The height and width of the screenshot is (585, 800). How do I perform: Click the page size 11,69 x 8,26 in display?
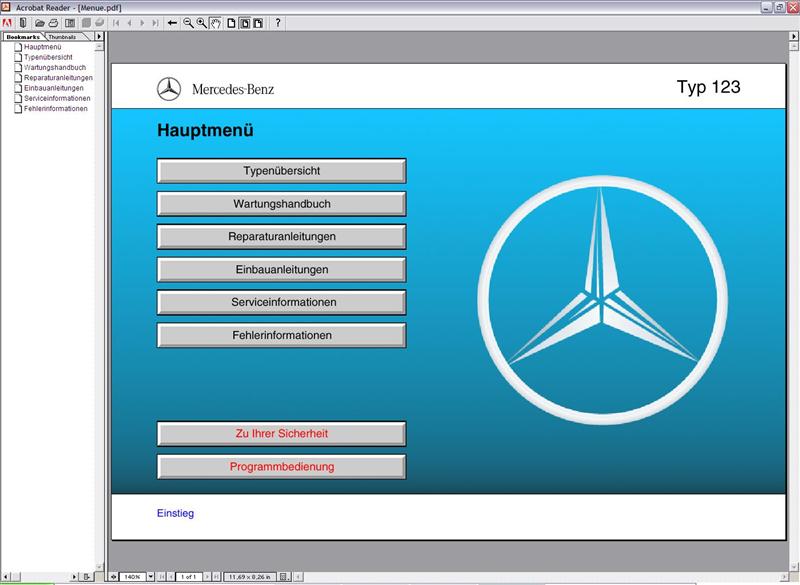249,576
